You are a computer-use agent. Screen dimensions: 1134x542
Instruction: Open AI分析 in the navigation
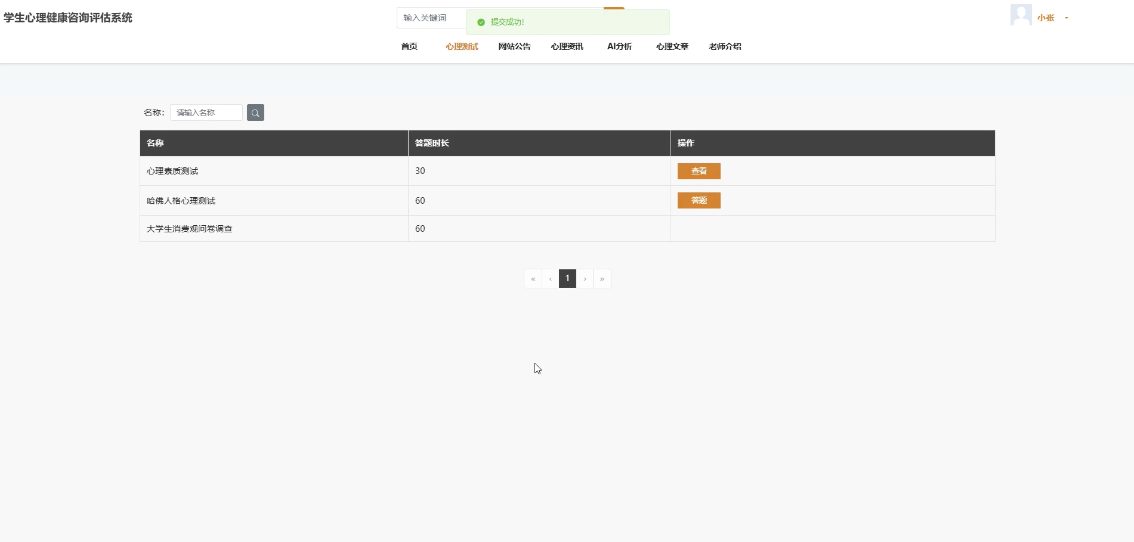click(x=619, y=46)
